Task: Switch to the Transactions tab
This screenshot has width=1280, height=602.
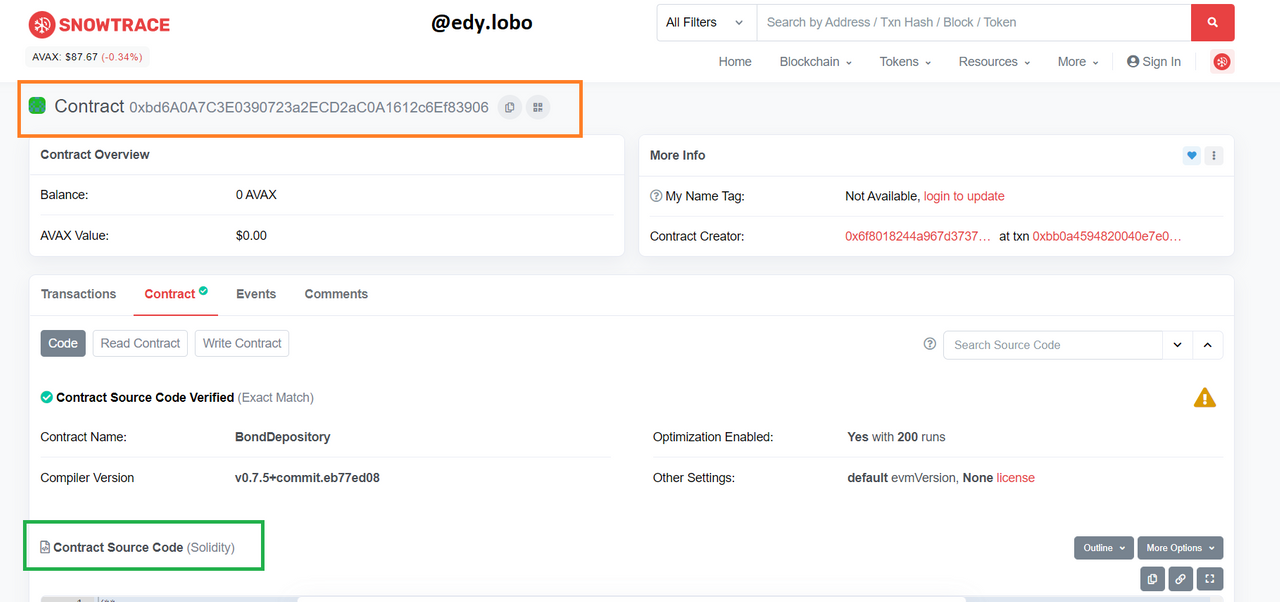Action: point(78,294)
